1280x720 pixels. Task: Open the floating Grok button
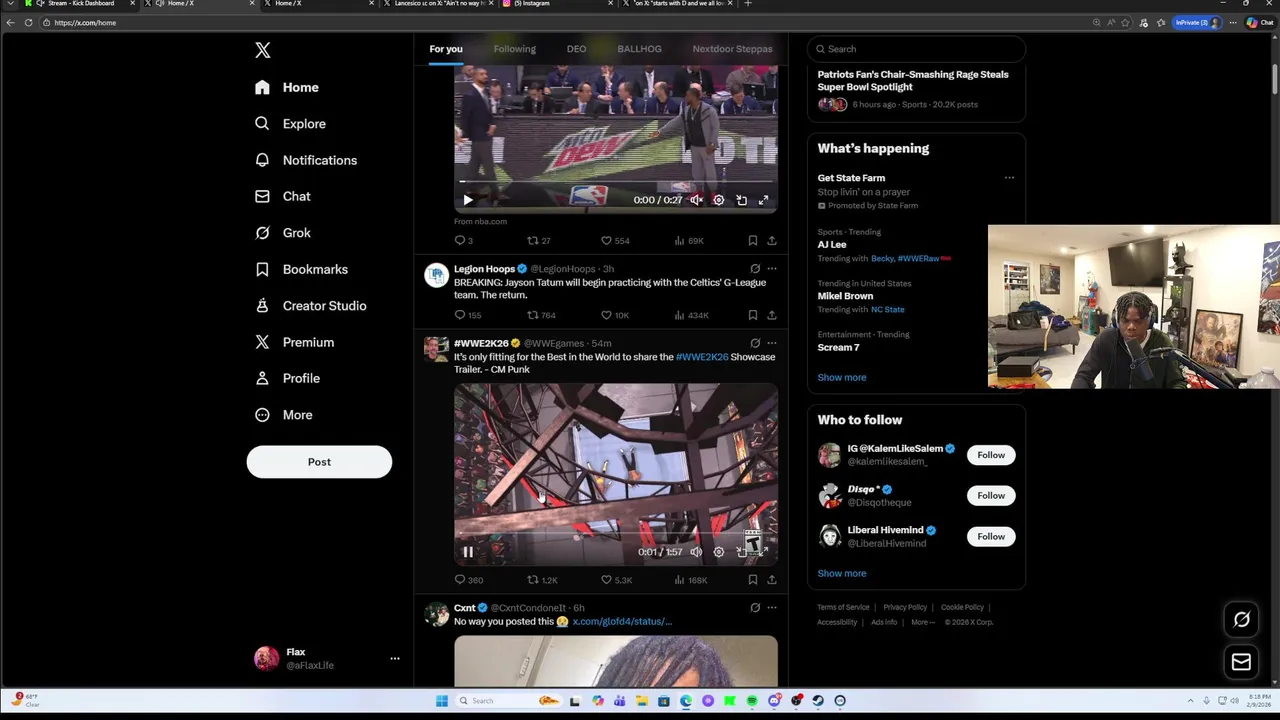click(1241, 620)
